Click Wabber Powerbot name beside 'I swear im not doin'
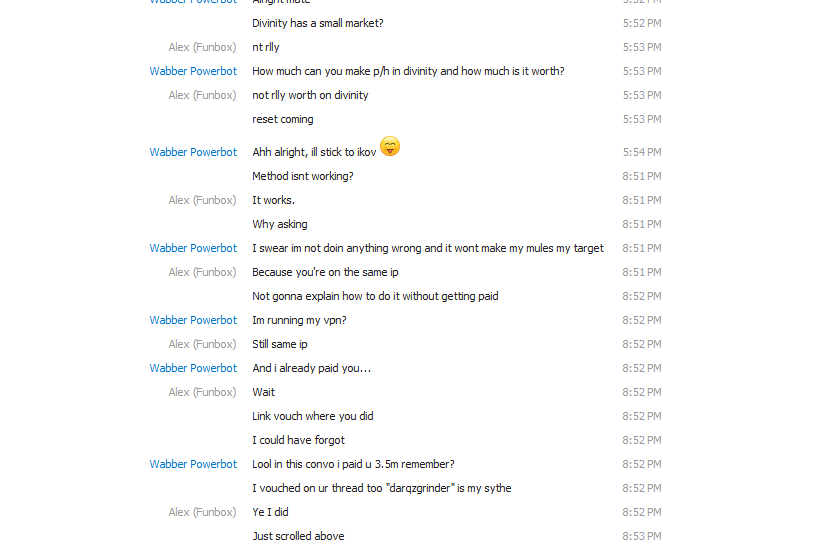This screenshot has width=825, height=547. point(193,248)
